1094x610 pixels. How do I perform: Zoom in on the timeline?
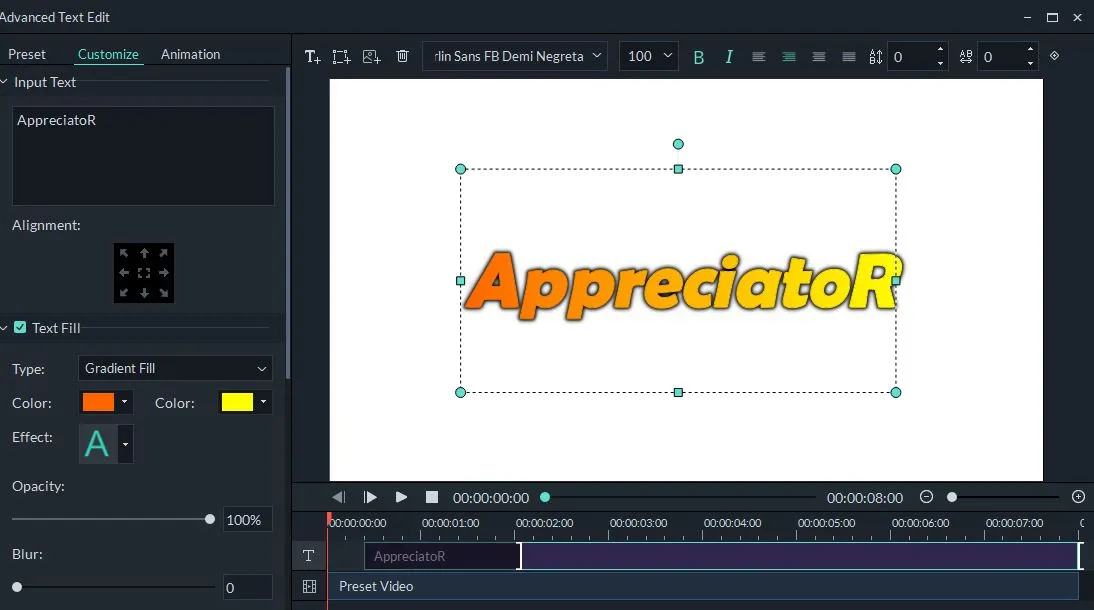pyautogui.click(x=1078, y=496)
